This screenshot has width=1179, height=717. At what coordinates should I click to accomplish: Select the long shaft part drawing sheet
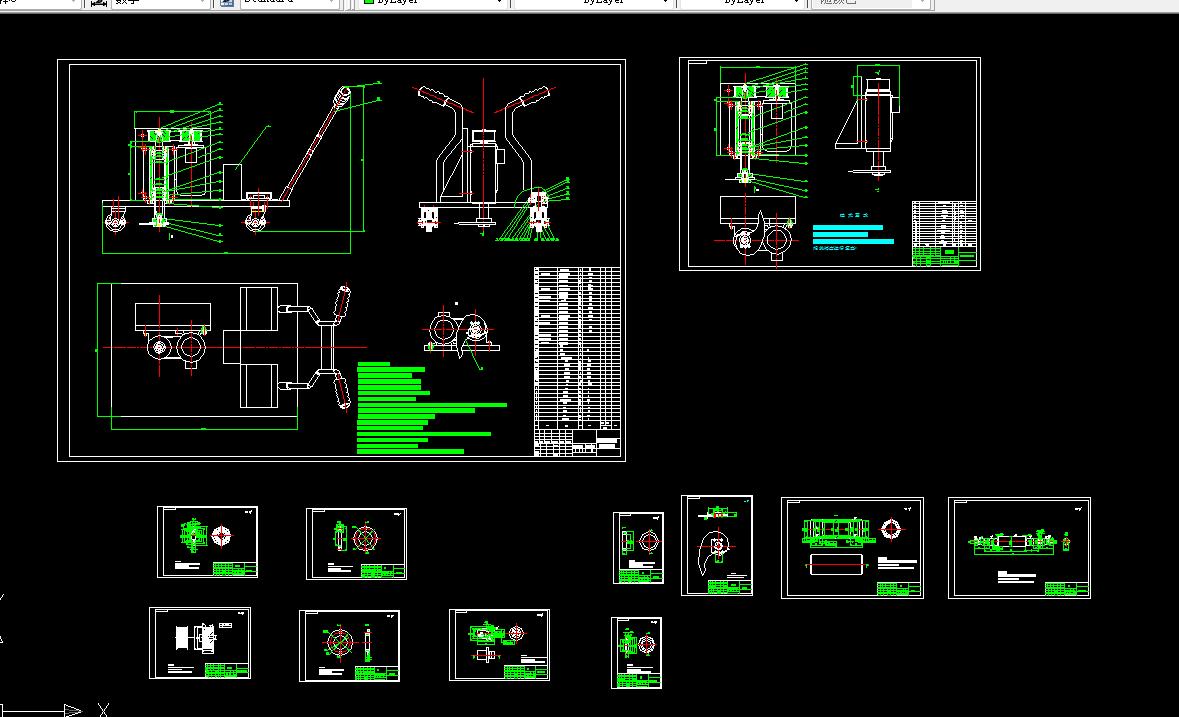coord(1019,548)
